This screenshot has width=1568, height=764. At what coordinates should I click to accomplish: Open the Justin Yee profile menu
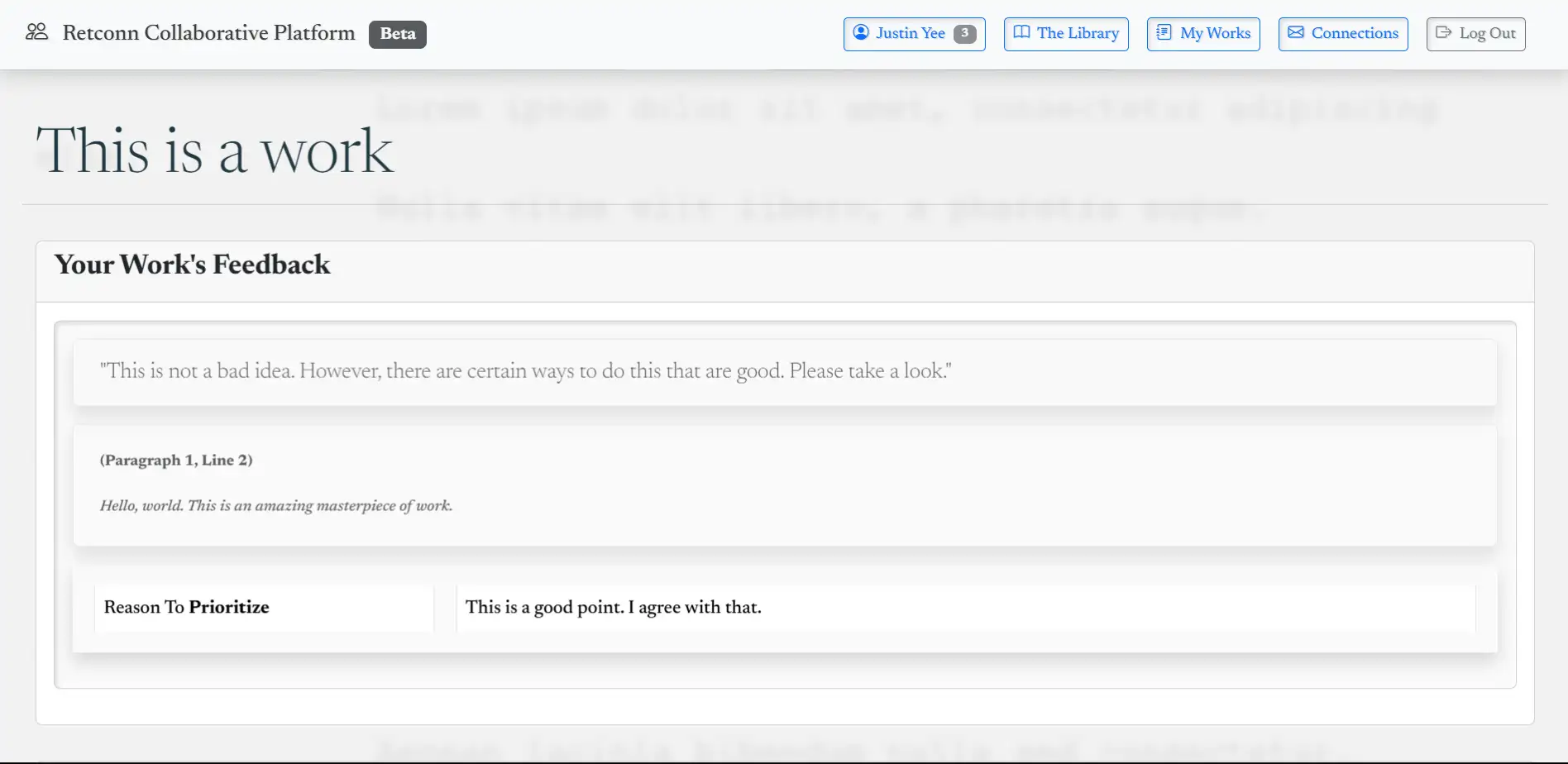910,33
